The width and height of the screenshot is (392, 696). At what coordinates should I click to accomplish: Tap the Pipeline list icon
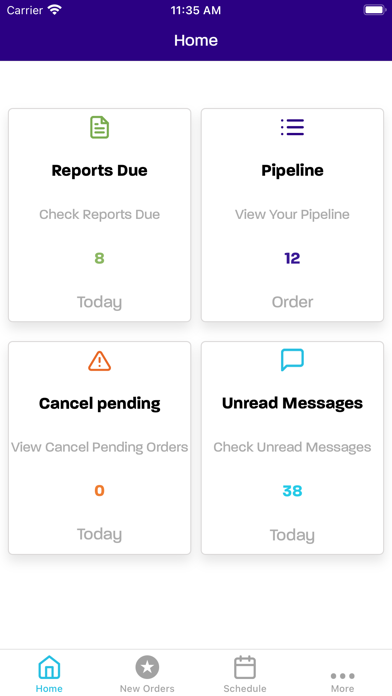tap(292, 127)
